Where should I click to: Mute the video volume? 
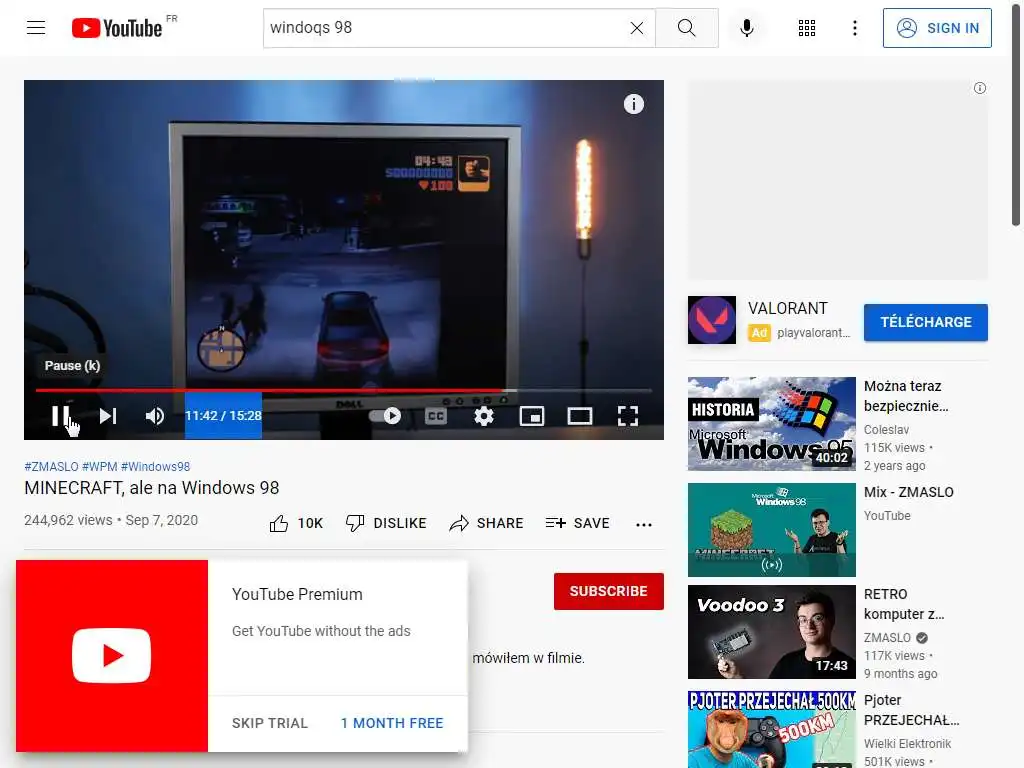pos(155,416)
